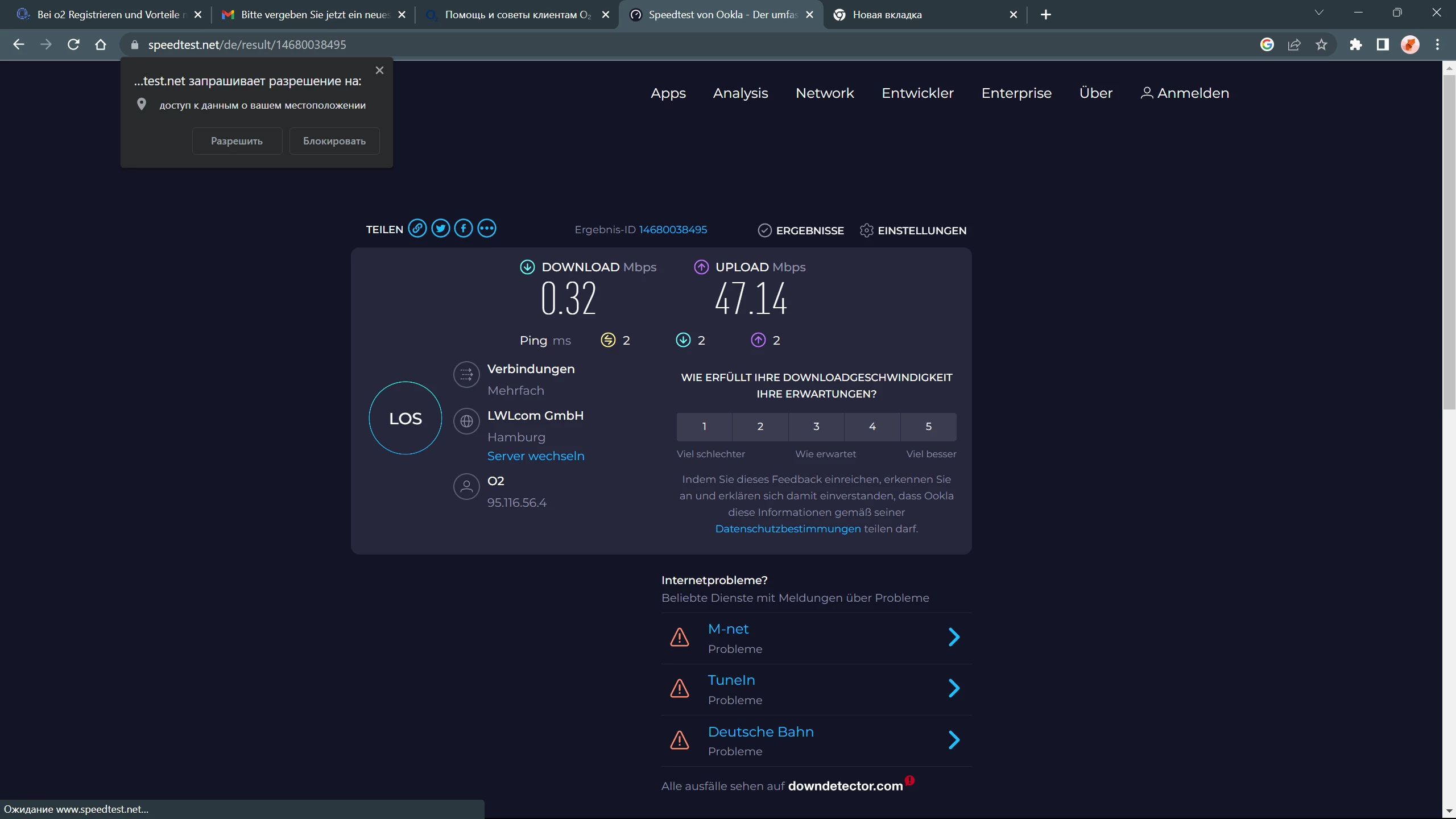The width and height of the screenshot is (1456, 819).
Task: Open the browser extensions puzzle icon
Action: 1356,44
